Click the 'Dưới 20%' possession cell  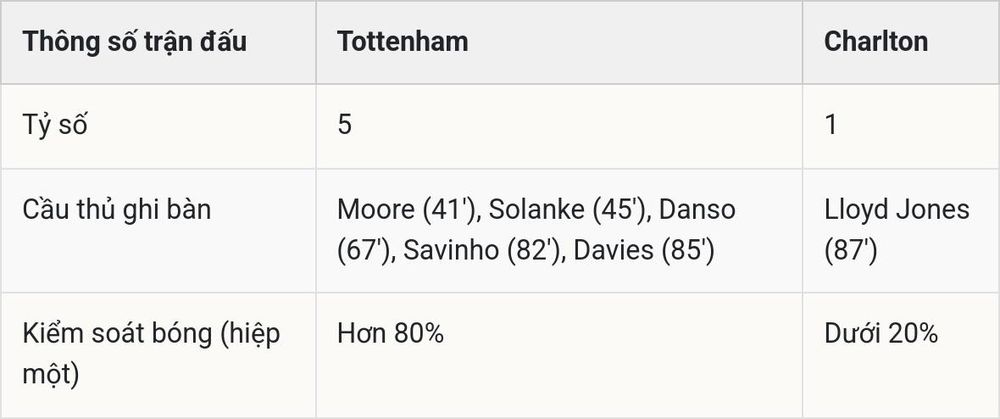pos(881,334)
